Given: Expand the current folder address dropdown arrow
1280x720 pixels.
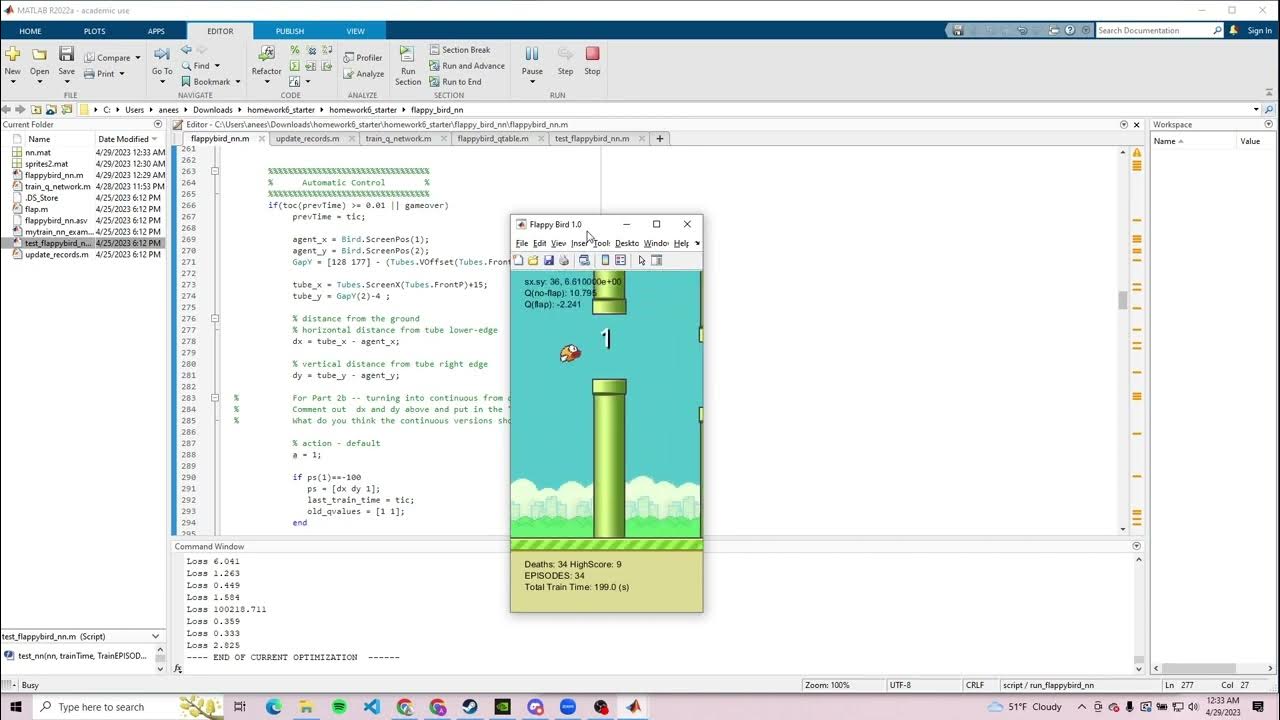Looking at the screenshot, I should coord(1256,110).
